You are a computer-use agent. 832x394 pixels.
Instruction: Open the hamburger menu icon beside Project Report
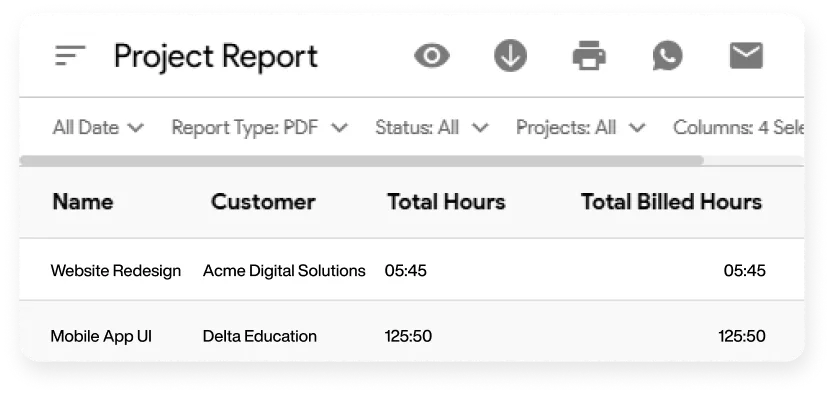click(x=70, y=56)
